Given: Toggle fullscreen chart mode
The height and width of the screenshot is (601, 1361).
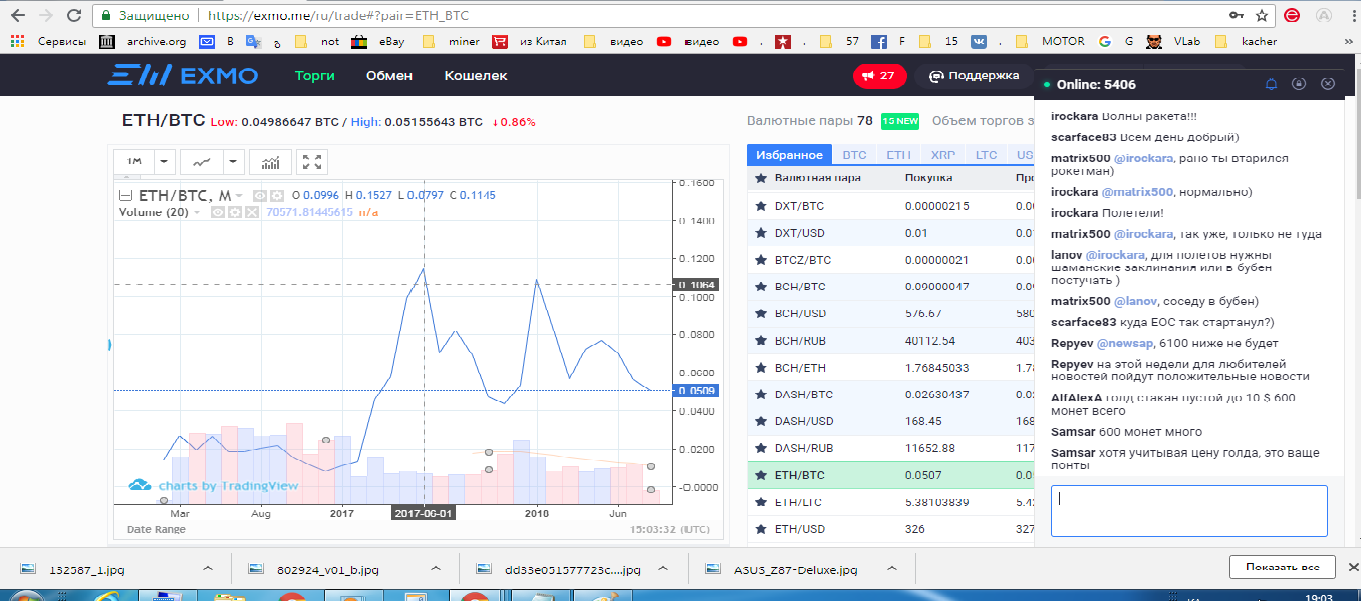Looking at the screenshot, I should 312,162.
